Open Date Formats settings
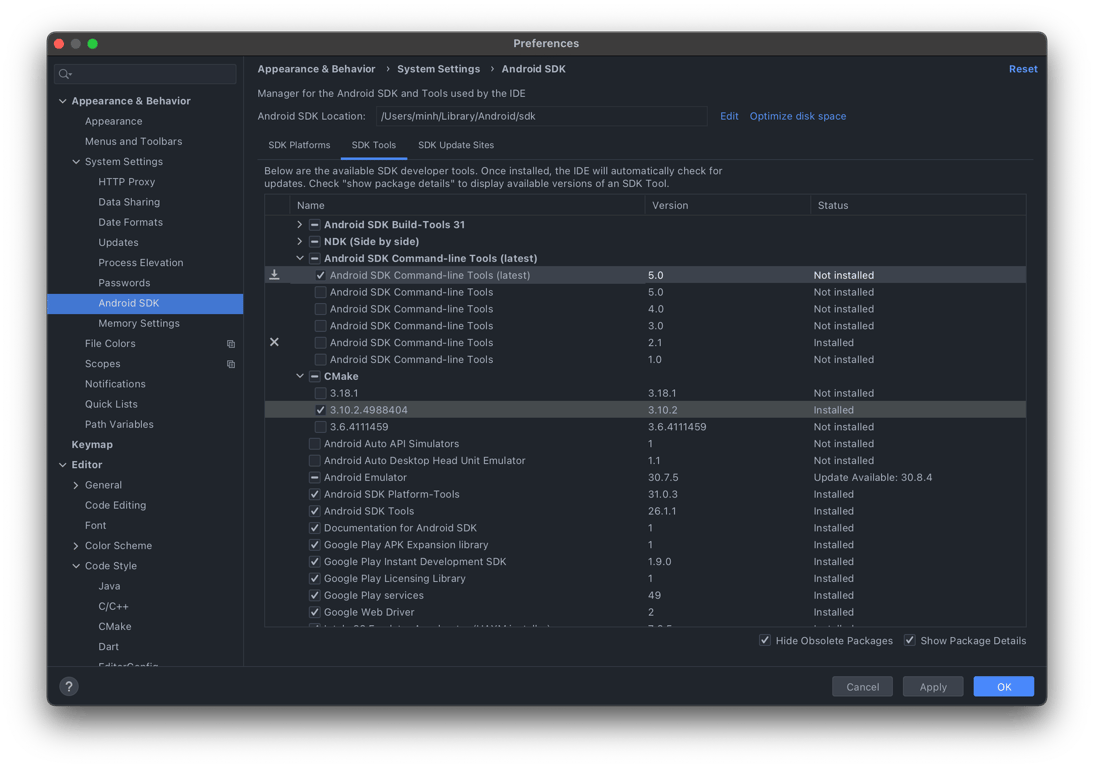Viewport: 1094px width, 768px height. click(130, 223)
